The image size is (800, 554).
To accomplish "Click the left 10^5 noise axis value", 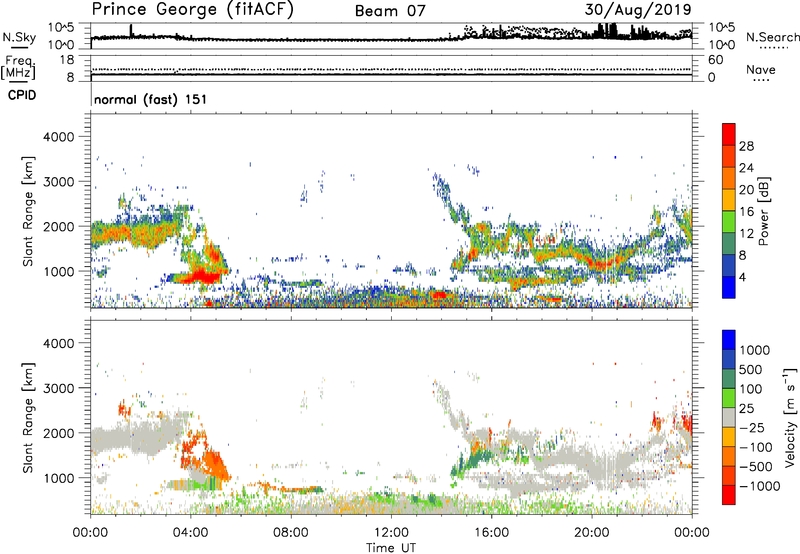I will tap(61, 28).
